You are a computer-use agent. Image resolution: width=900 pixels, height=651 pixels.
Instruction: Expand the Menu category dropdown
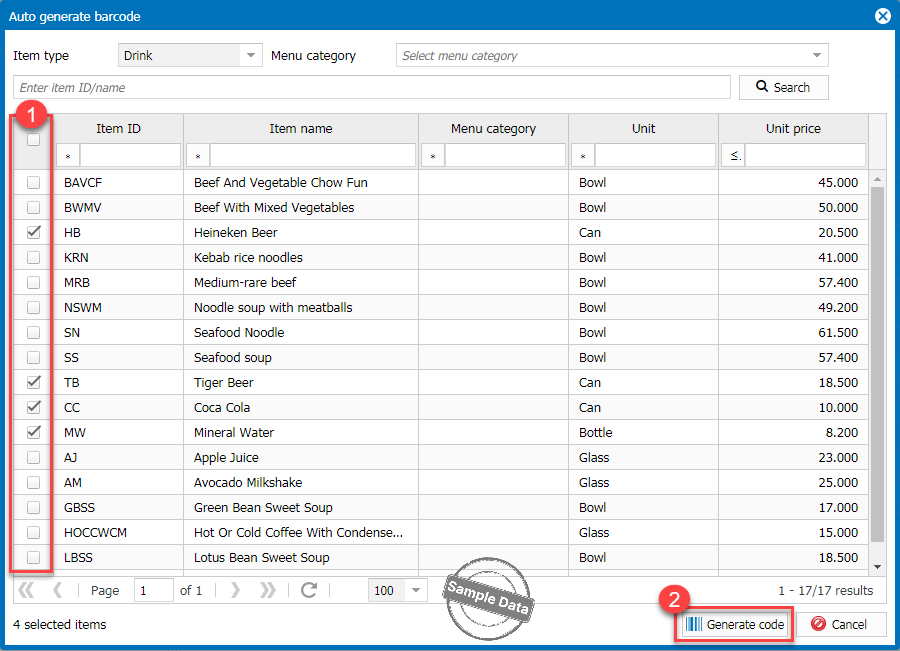[x=817, y=56]
